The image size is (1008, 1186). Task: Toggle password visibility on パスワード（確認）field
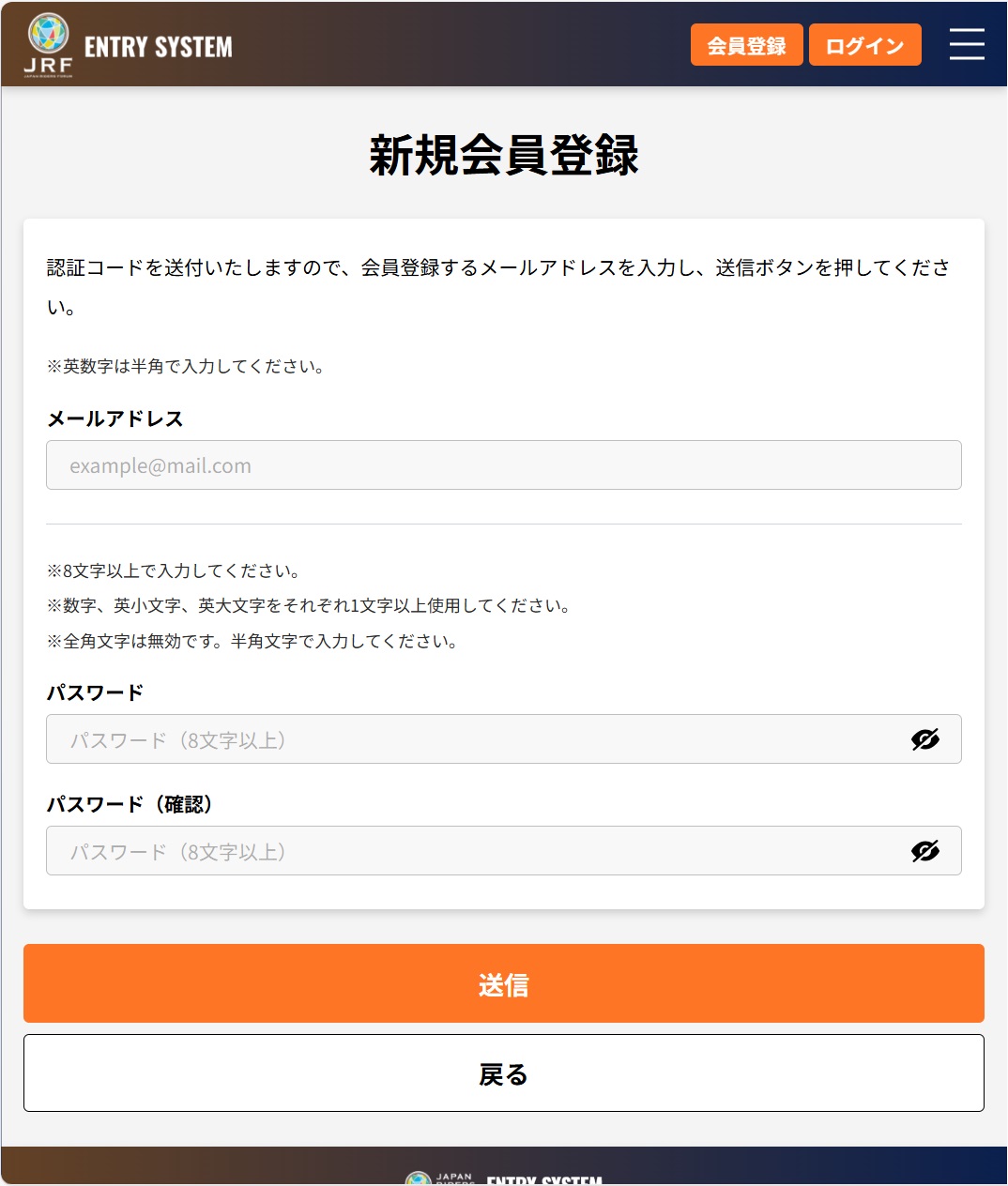click(x=925, y=851)
